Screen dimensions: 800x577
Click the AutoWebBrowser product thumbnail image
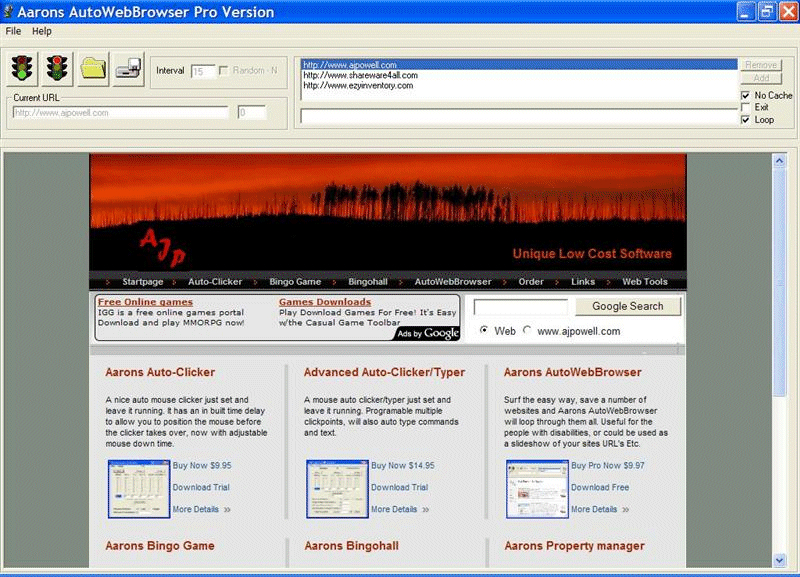point(537,489)
